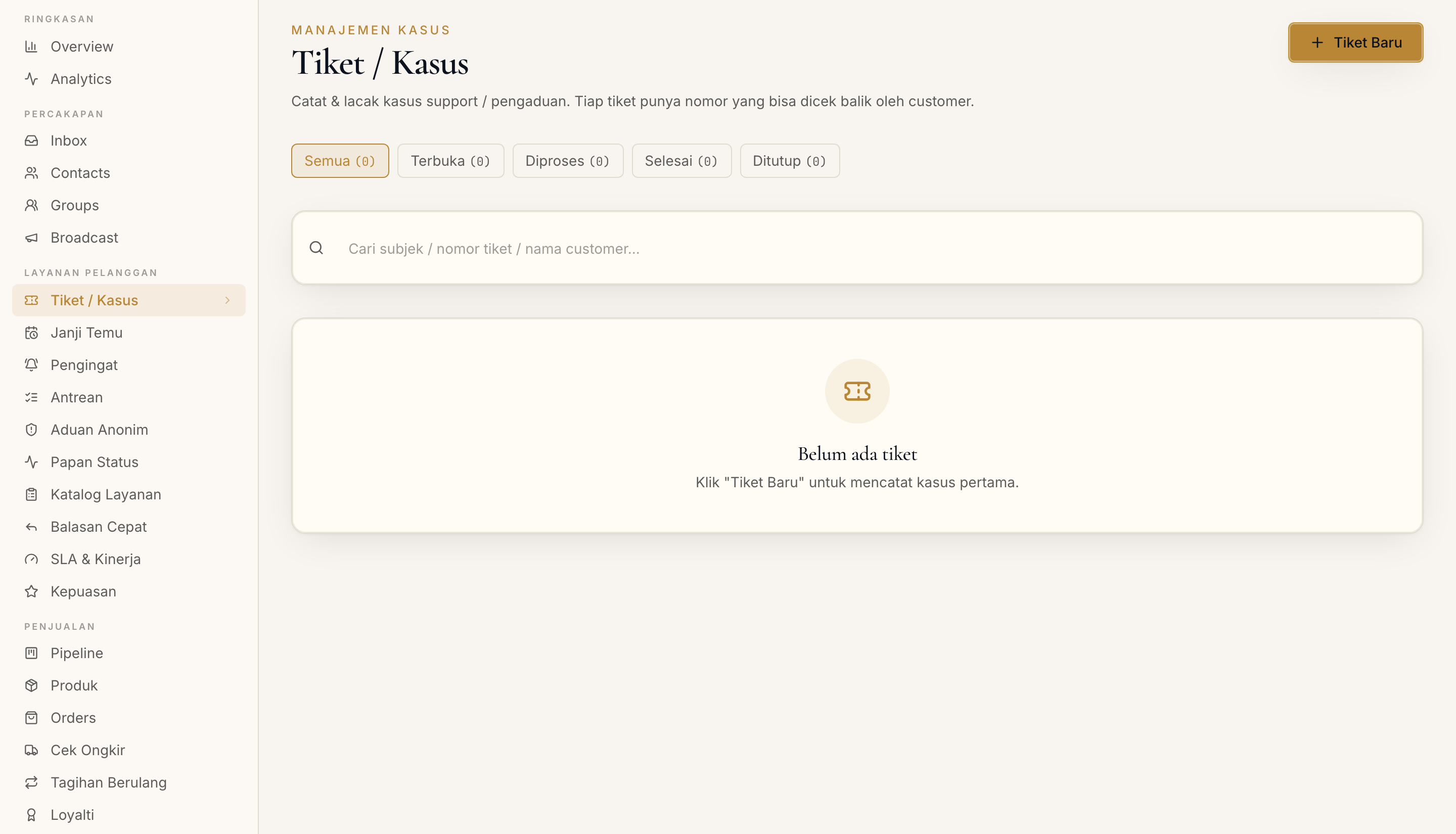1456x834 pixels.
Task: Open the Balasan Cepat page
Action: [x=129, y=527]
